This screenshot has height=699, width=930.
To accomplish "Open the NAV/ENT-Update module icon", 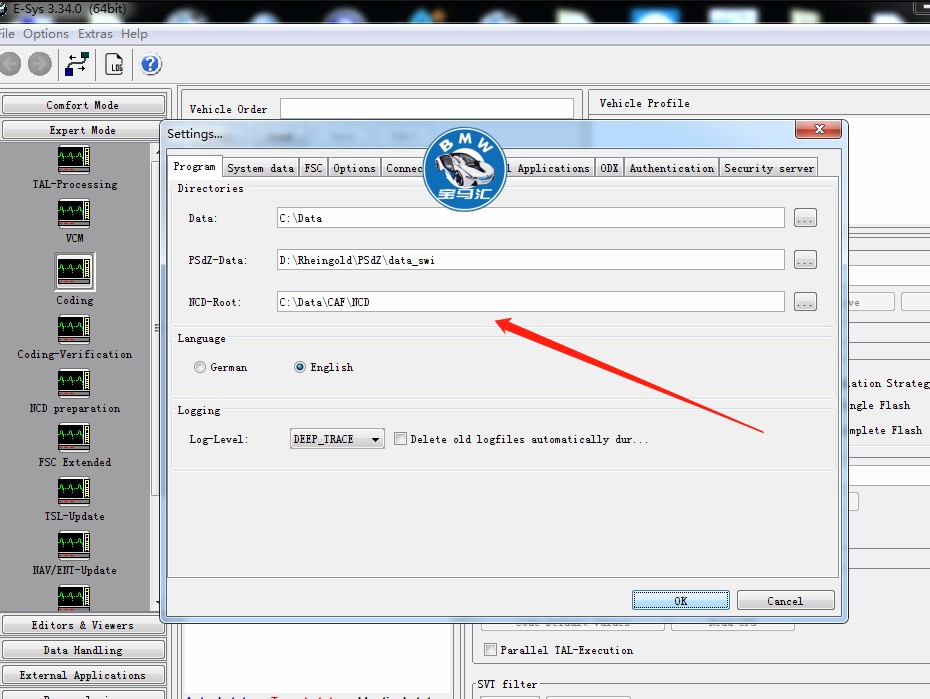I will (x=74, y=545).
